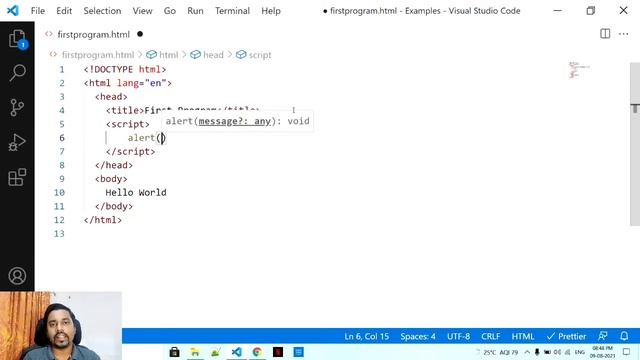Open the editor More Actions menu
The image size is (640, 360).
[x=623, y=34]
